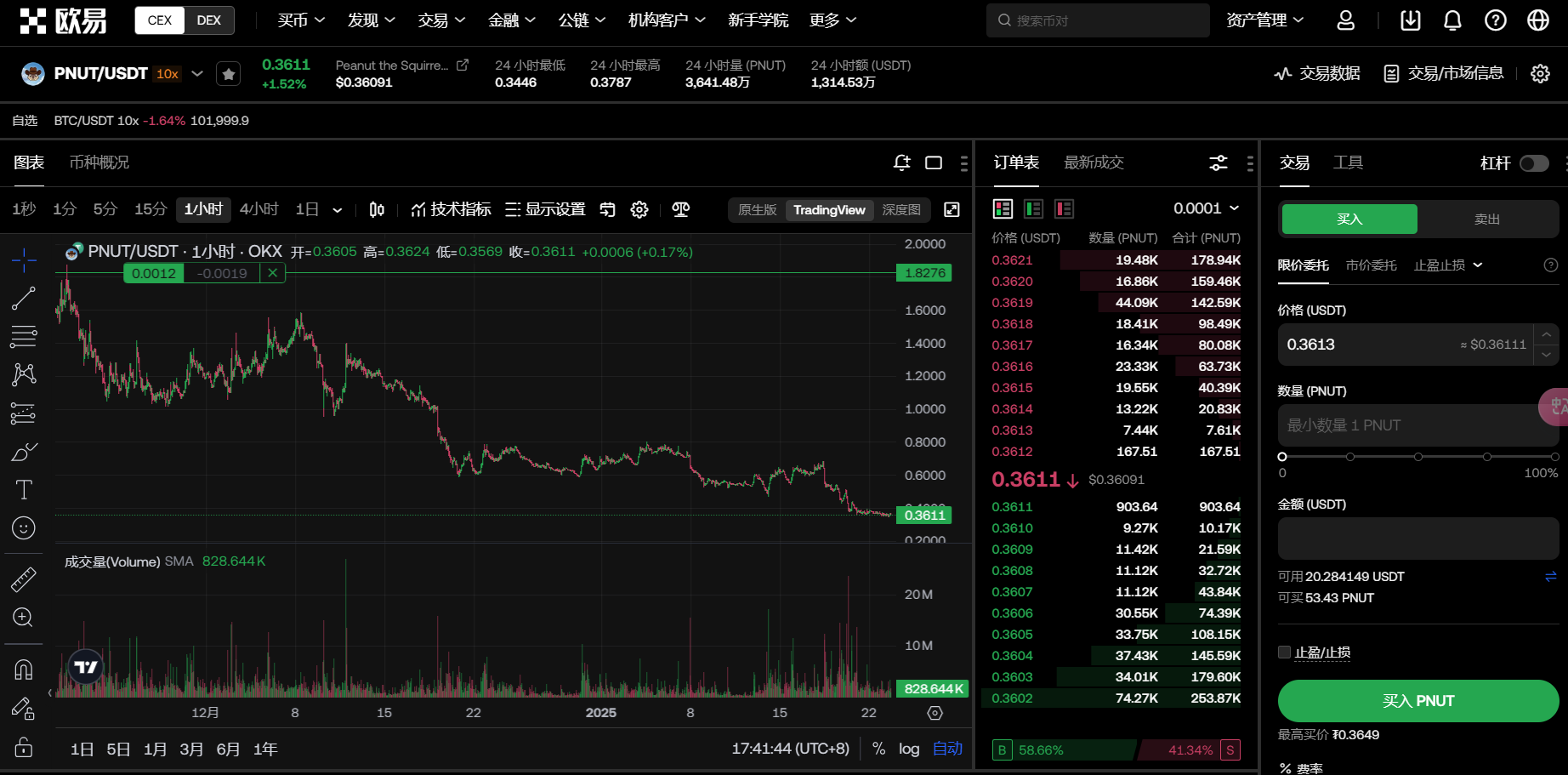Expand the 止盈止损 order type dropdown

1448,265
